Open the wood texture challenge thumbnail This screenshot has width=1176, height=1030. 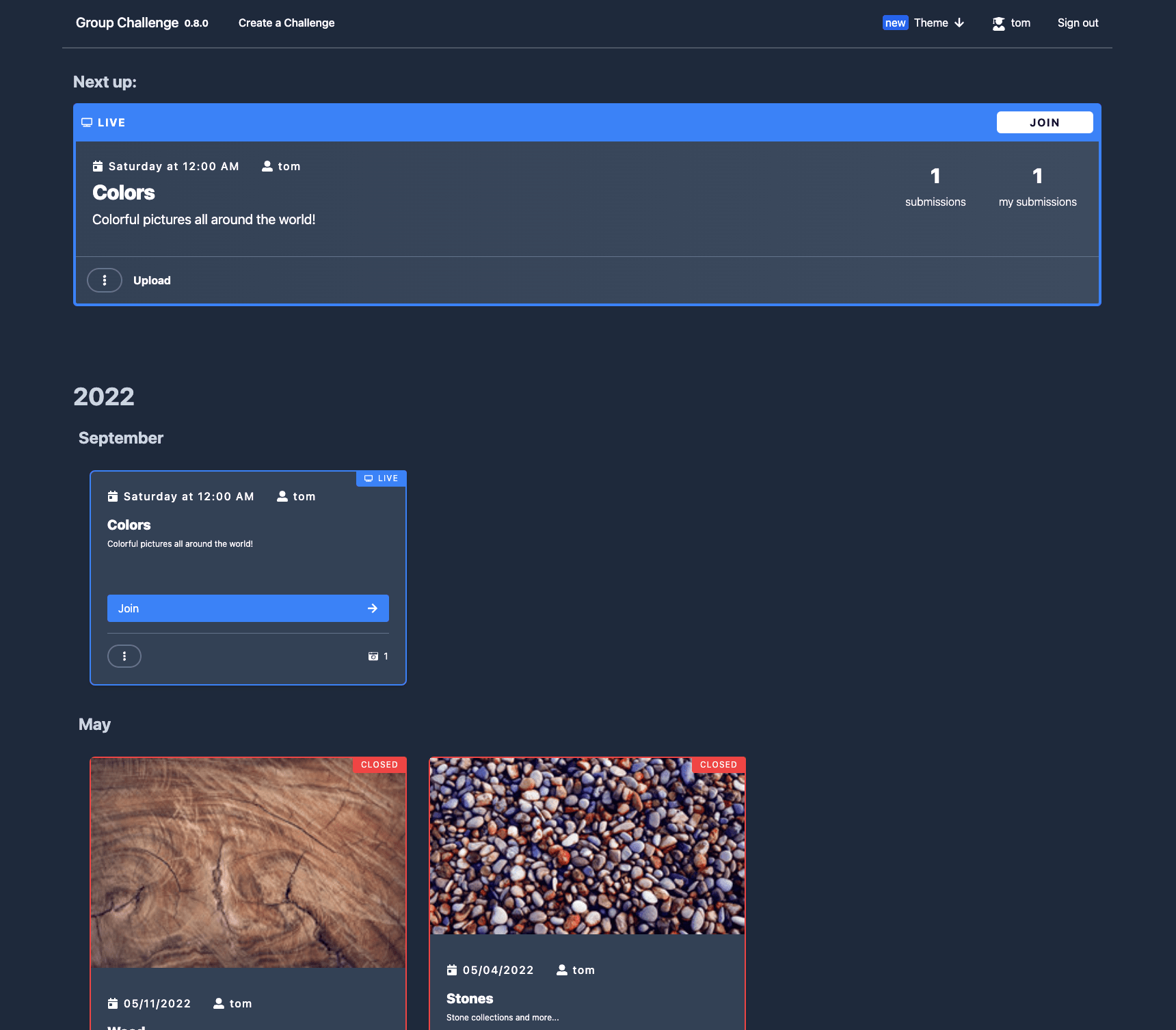click(x=248, y=863)
